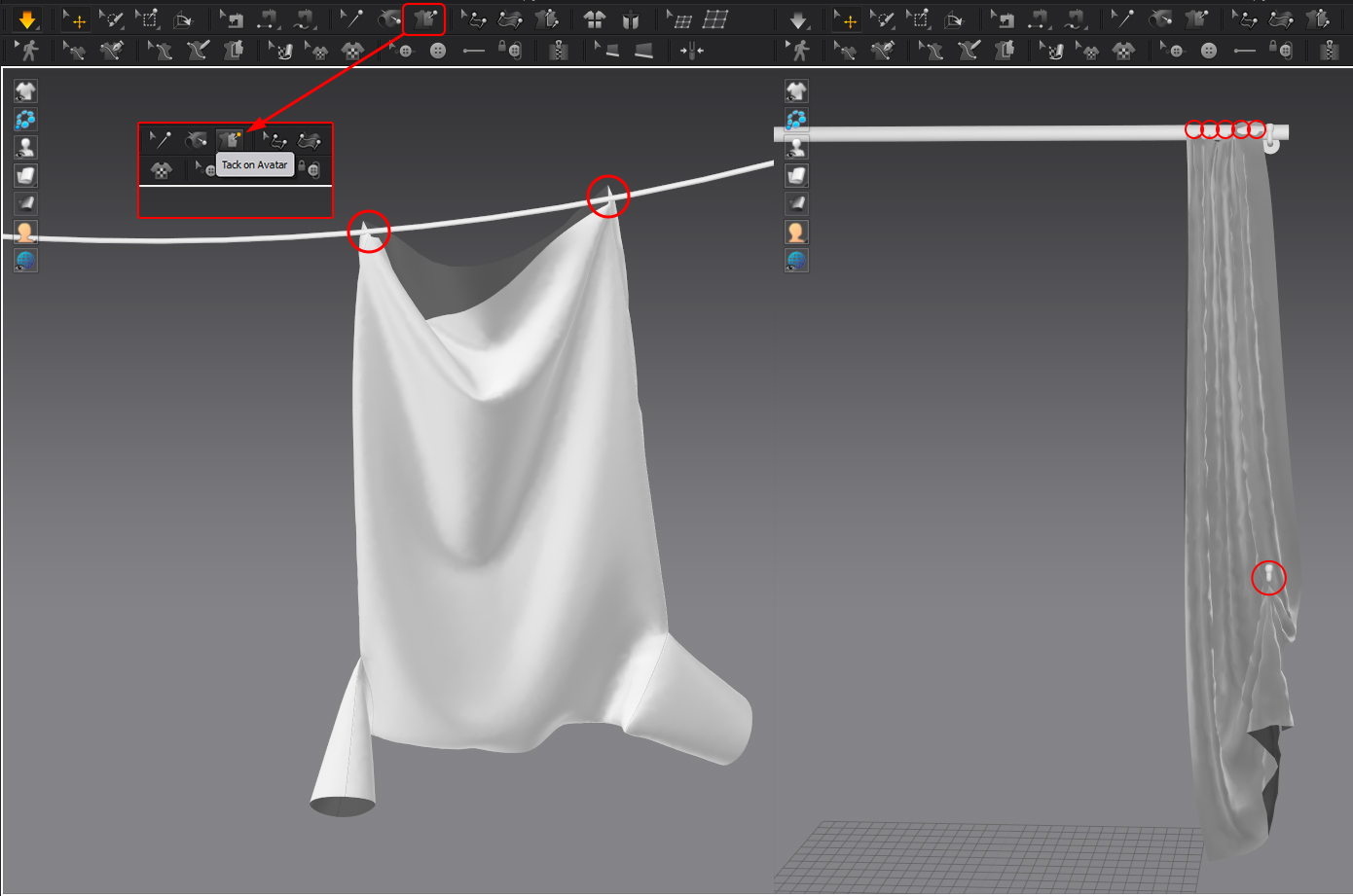Pick the Buttonhole line tool in left toolbar
Viewport: 1353px width, 896px height.
(474, 51)
